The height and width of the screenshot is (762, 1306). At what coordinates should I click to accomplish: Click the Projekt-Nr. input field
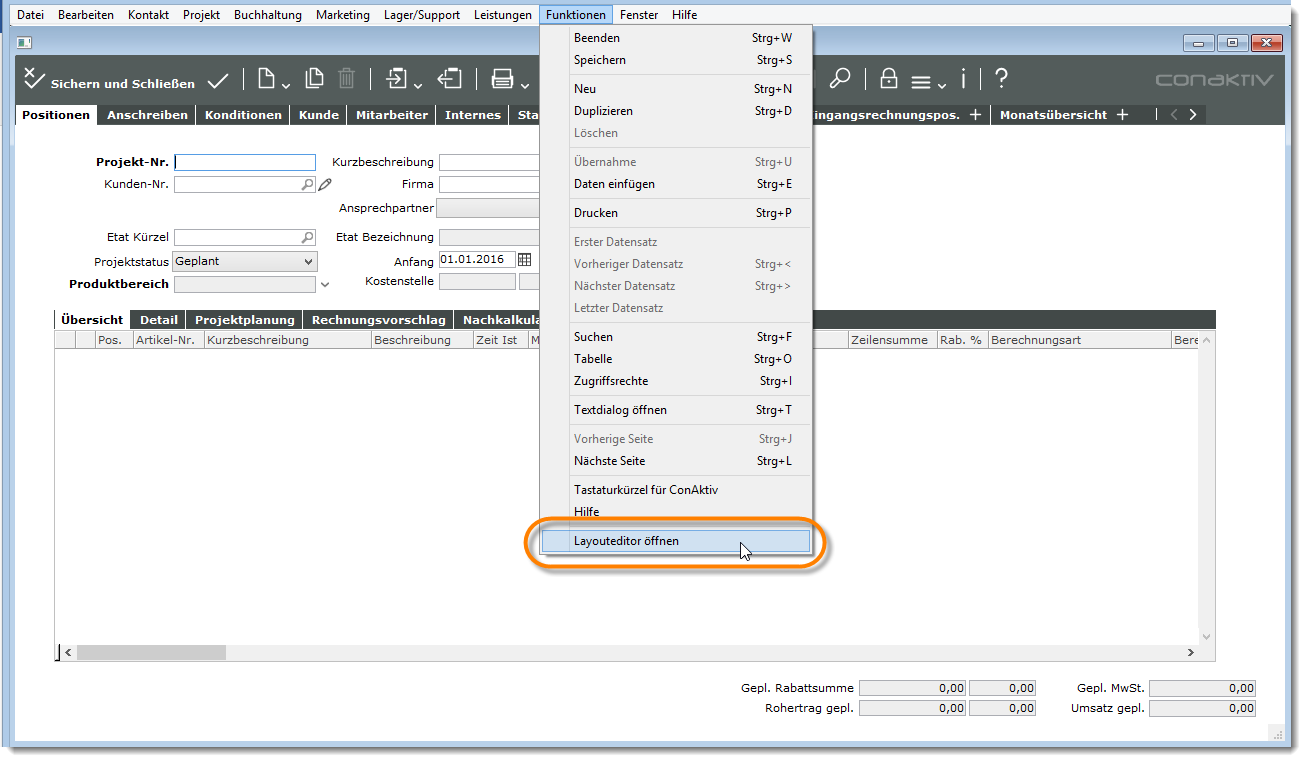coord(245,162)
